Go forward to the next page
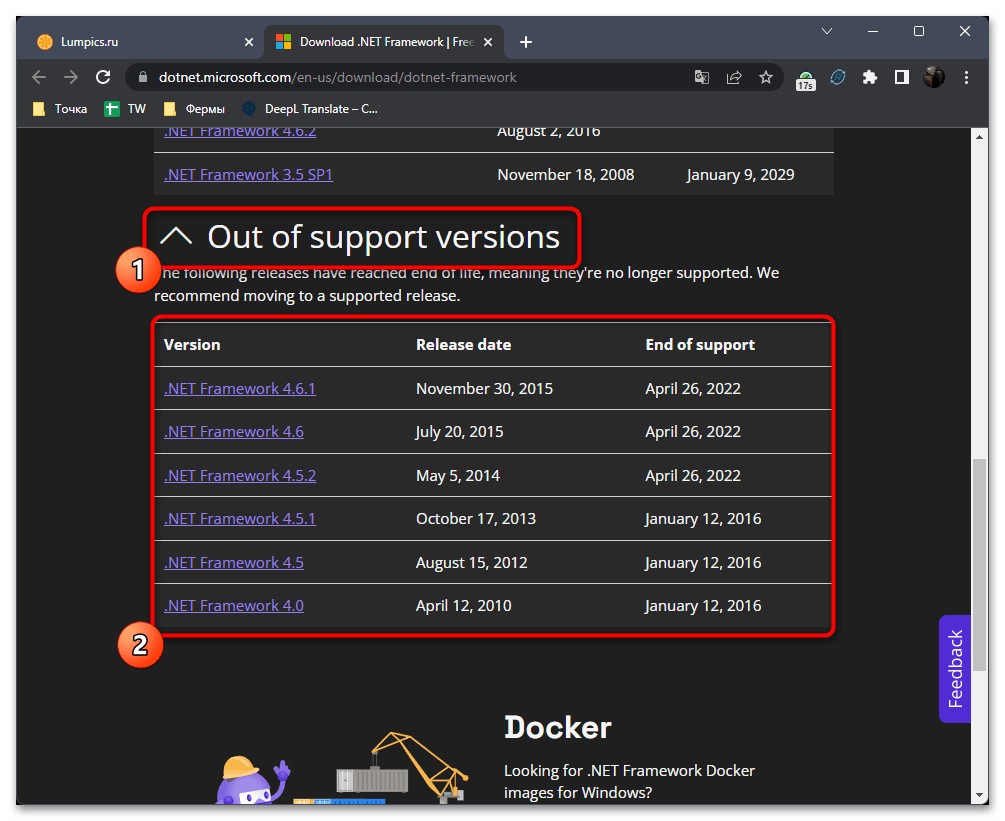 click(71, 78)
